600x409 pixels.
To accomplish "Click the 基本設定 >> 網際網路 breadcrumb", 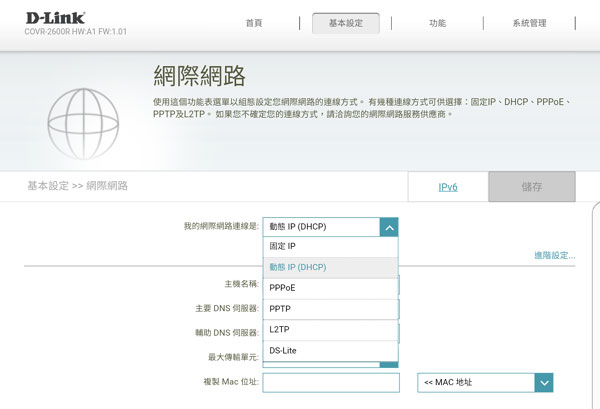I will point(77,186).
